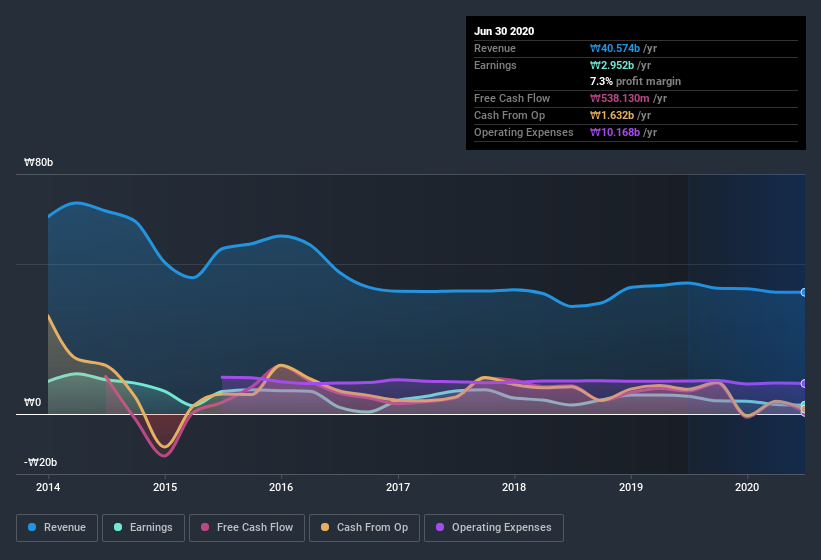
Task: Click the ₩2.952b earnings value
Action: 612,65
